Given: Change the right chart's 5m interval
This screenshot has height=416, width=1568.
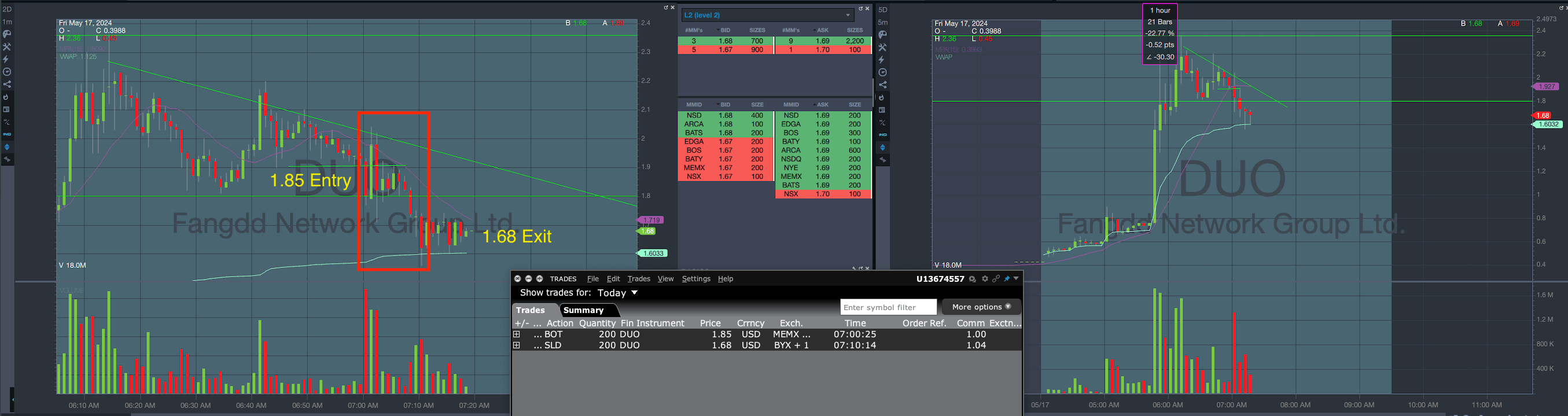Looking at the screenshot, I should tap(882, 23).
